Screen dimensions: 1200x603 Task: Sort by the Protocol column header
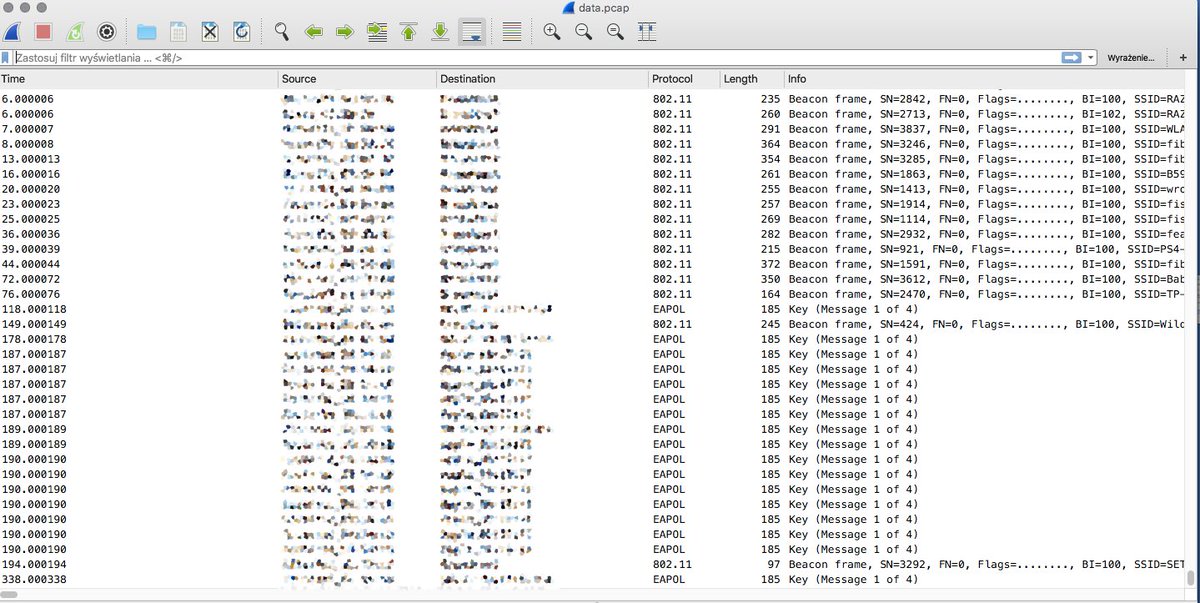[x=684, y=79]
